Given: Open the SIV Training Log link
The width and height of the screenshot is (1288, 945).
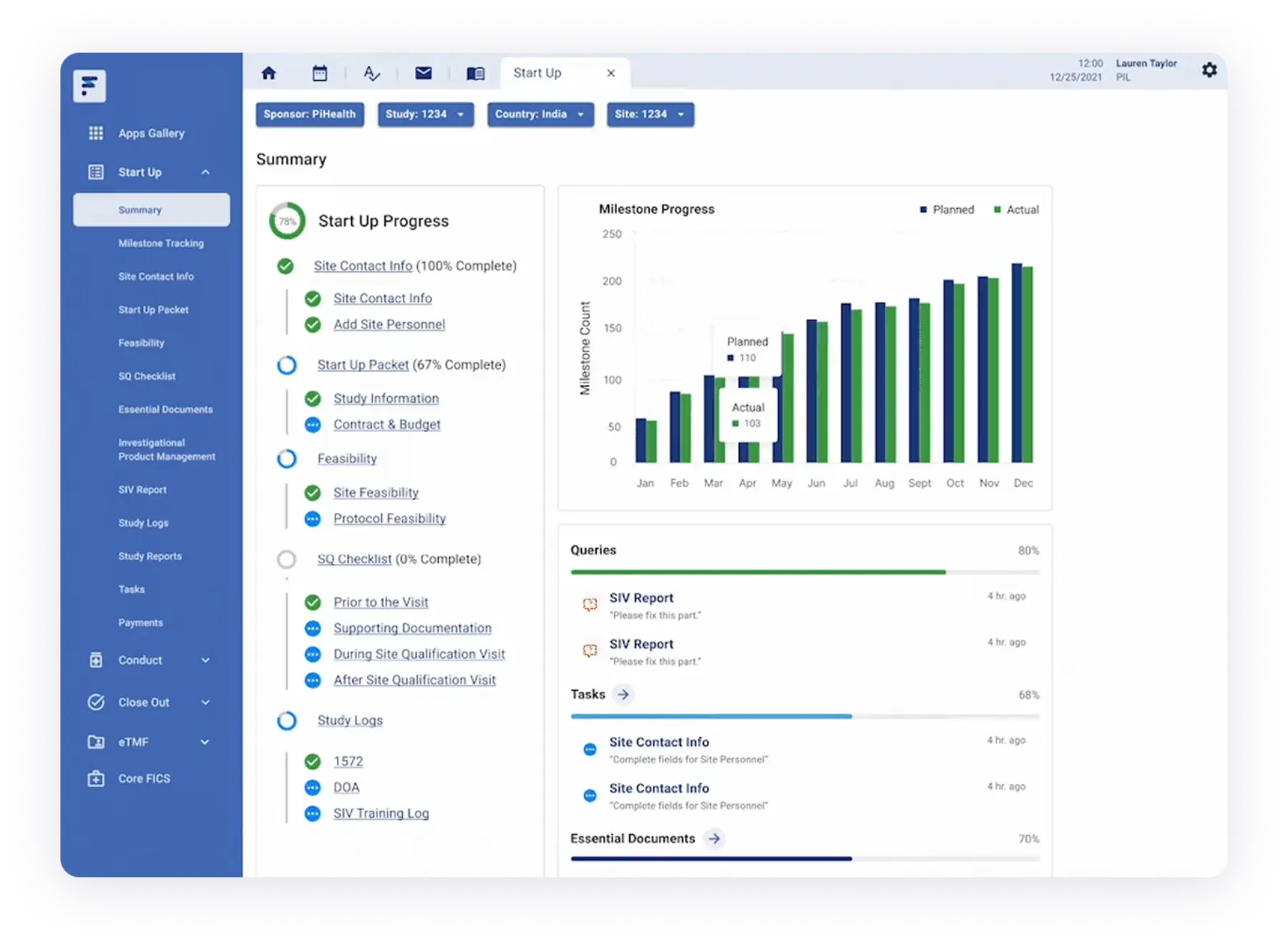Looking at the screenshot, I should tap(381, 813).
